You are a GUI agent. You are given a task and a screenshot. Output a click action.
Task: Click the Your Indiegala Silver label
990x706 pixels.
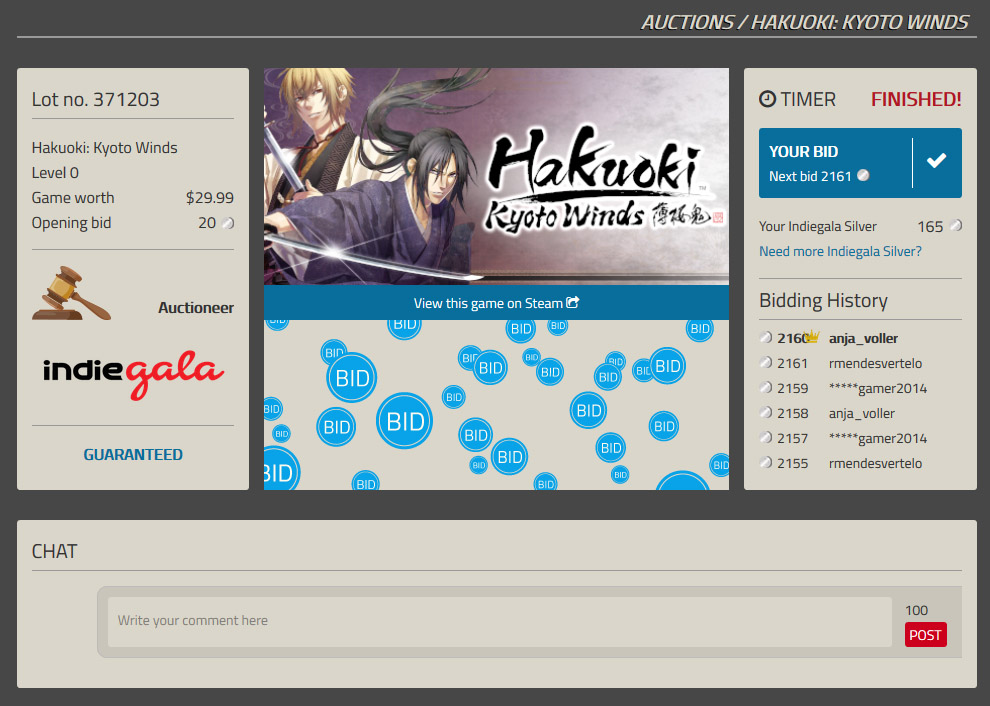(818, 226)
